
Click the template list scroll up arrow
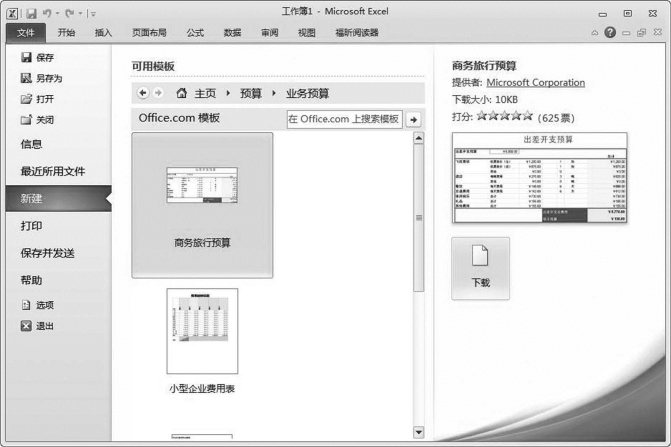[419, 138]
